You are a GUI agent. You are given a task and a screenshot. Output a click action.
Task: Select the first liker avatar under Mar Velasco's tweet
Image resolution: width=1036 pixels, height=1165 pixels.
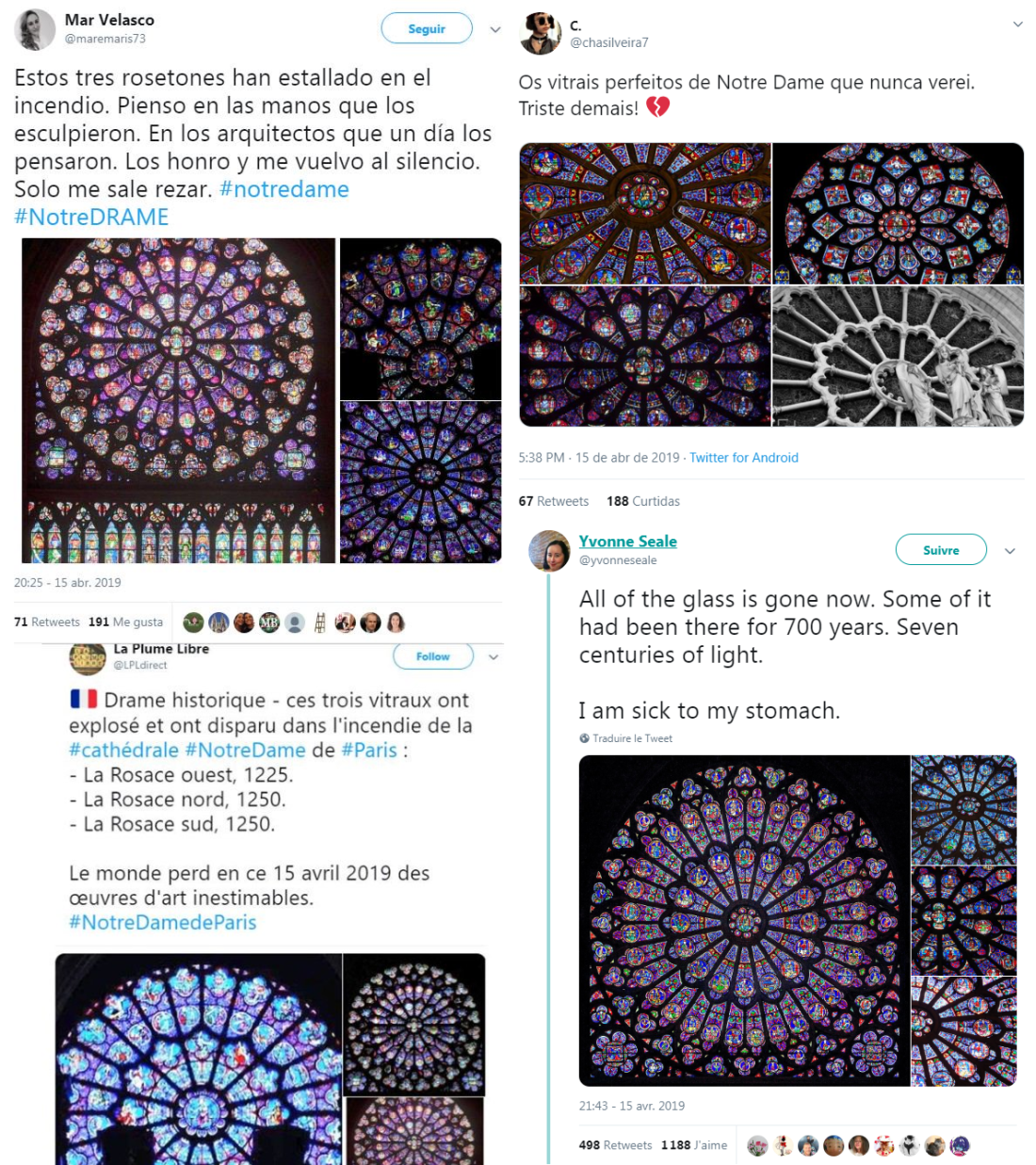coord(194,623)
